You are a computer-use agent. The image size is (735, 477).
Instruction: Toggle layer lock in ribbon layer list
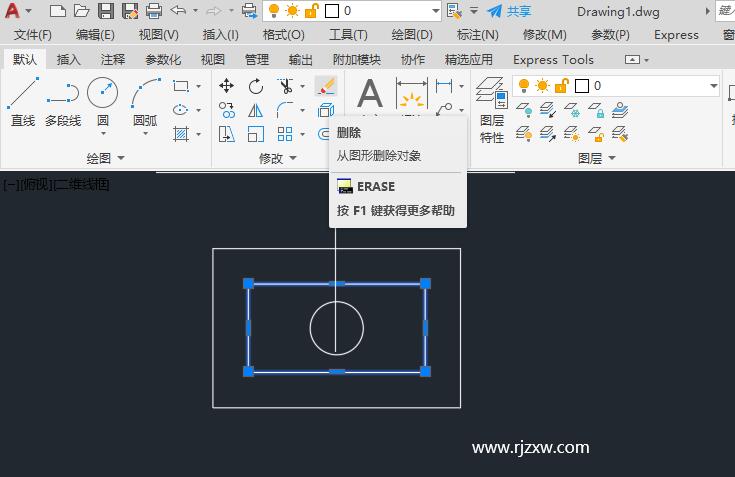click(561, 86)
